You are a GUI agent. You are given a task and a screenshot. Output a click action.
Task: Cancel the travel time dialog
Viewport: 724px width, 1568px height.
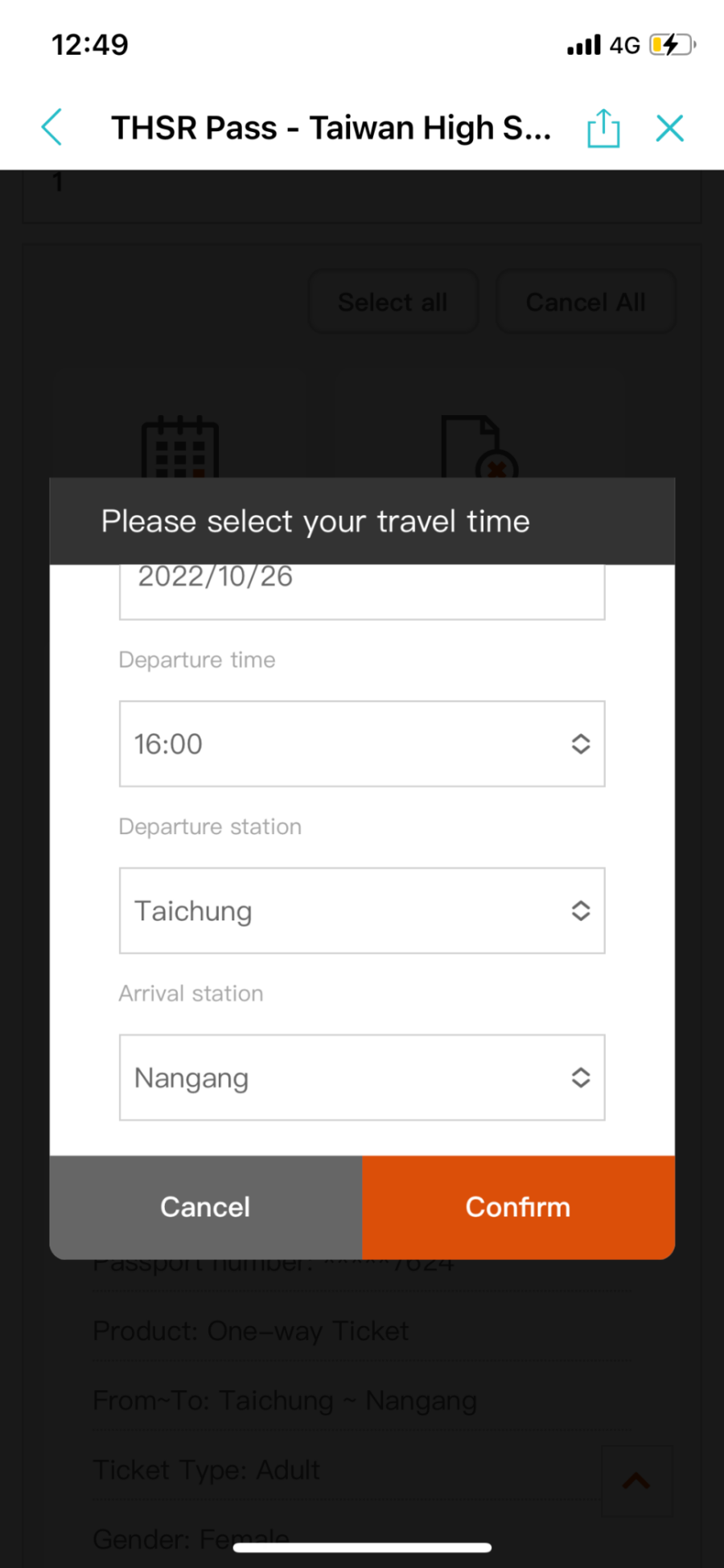206,1207
